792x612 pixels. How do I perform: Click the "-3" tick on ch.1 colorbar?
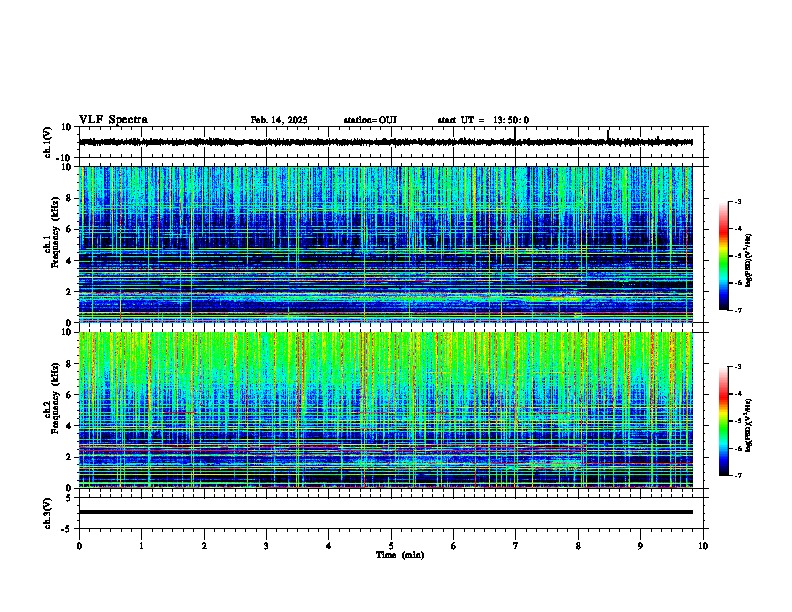[737, 202]
